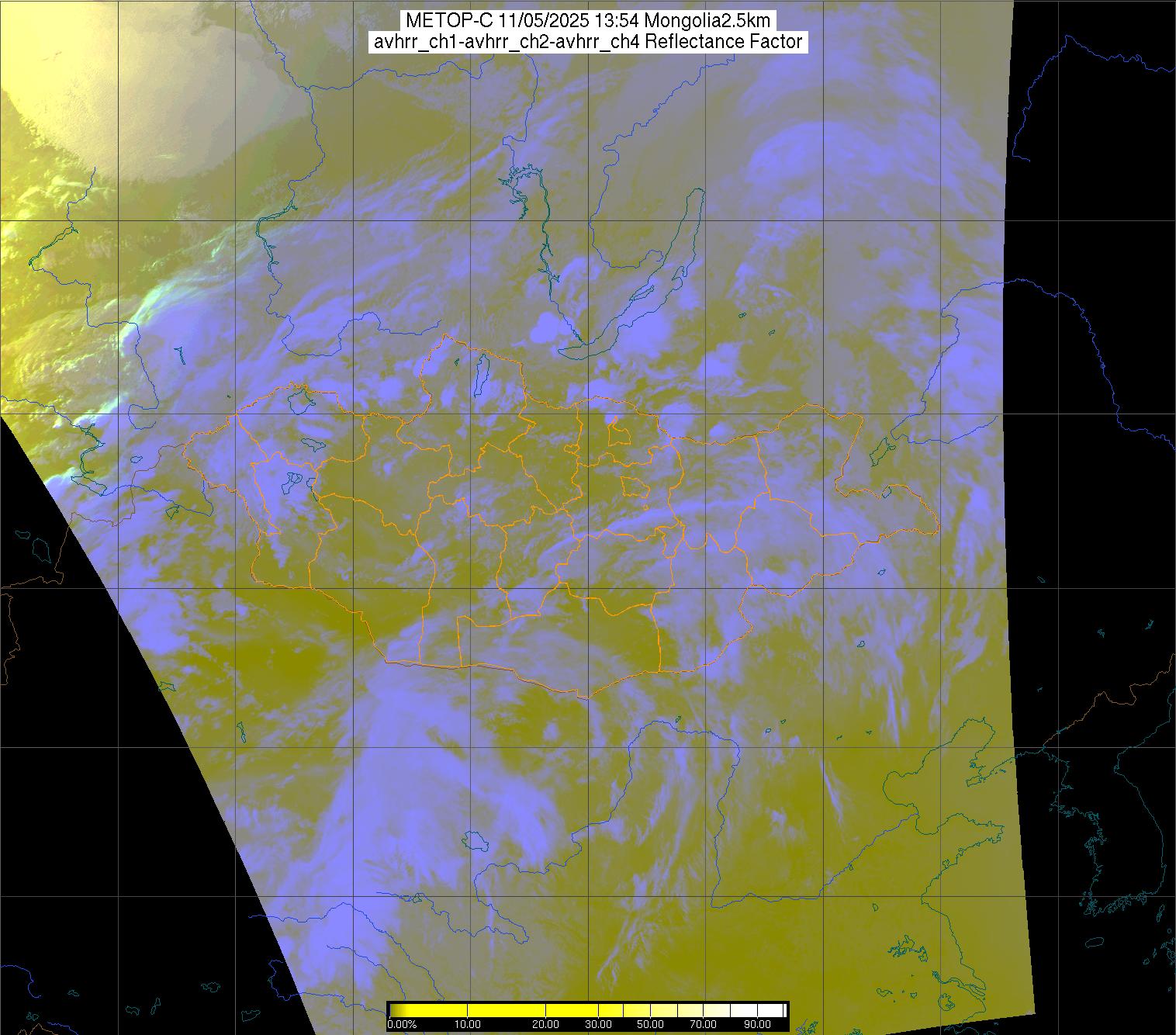Click the "50.00" scale label
The height and width of the screenshot is (1035, 1176).
[x=650, y=1024]
